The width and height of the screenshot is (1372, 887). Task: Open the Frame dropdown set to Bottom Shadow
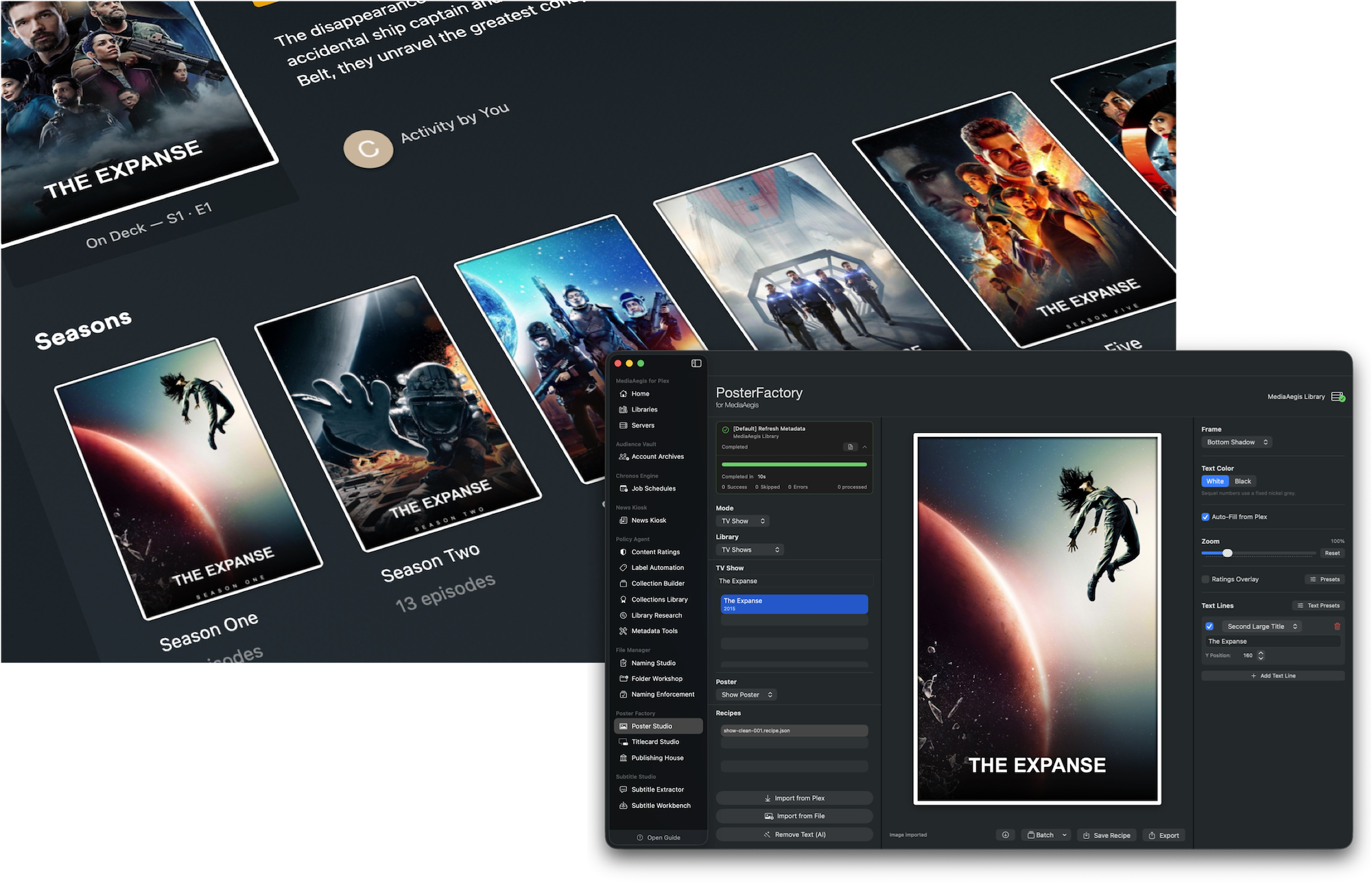(1237, 442)
